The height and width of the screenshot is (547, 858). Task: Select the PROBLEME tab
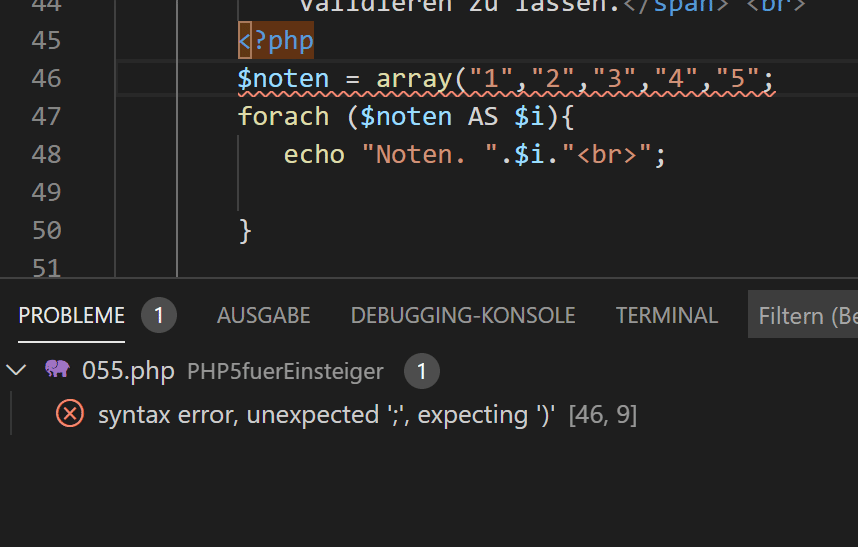(x=72, y=316)
